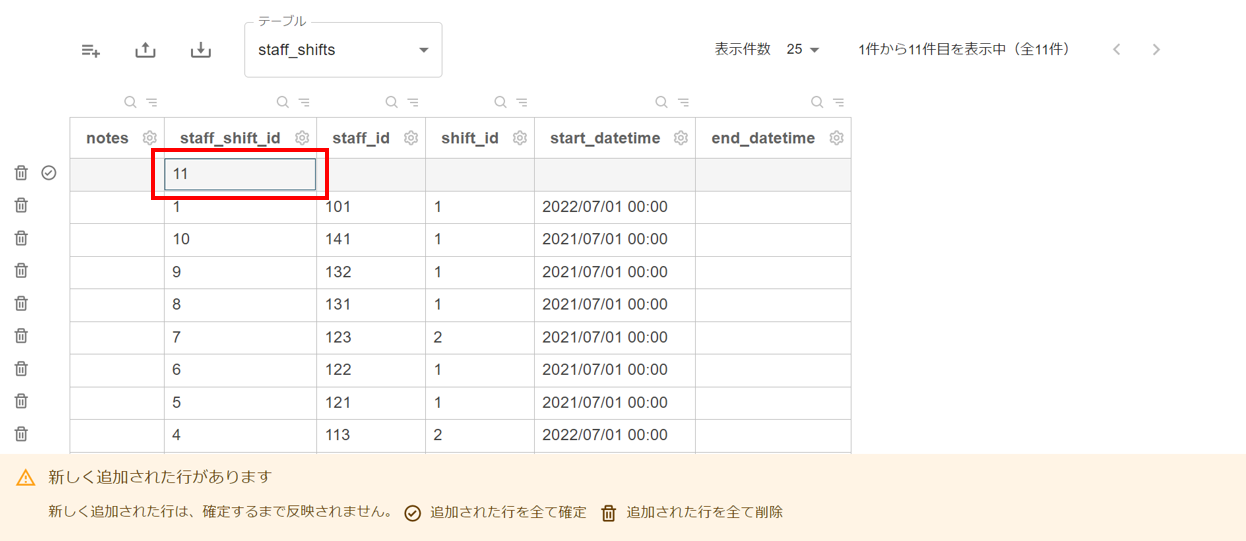Click empty staff_id cell in new row

(x=371, y=174)
